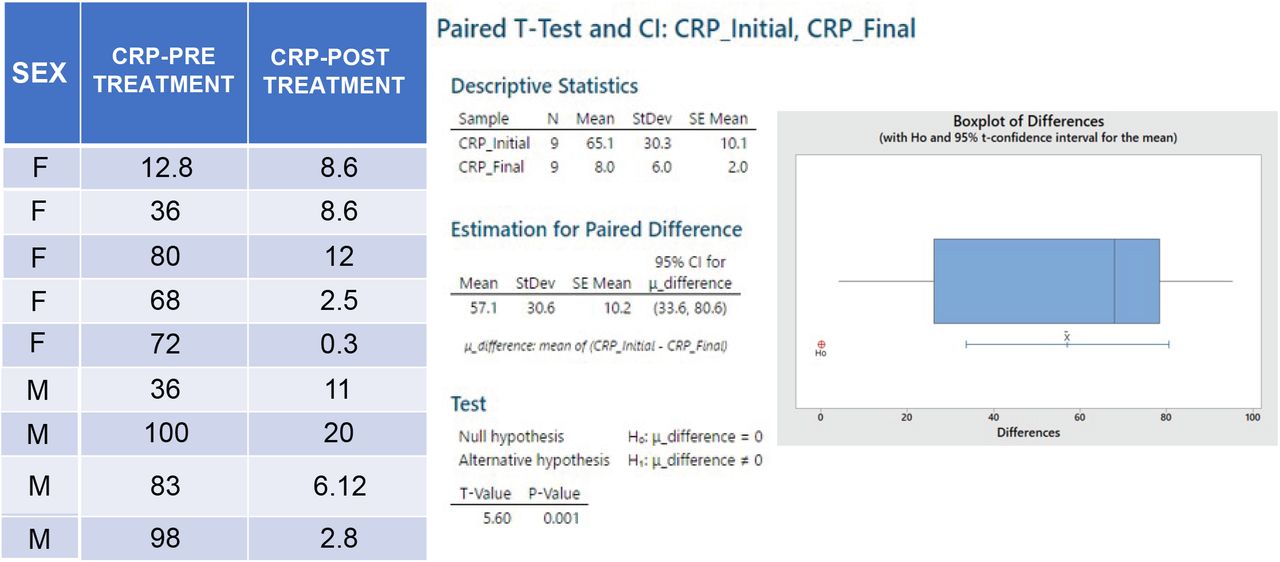Select the Descriptive Statistics heading
Image resolution: width=1280 pixels, height=562 pixels.
pyautogui.click(x=544, y=86)
